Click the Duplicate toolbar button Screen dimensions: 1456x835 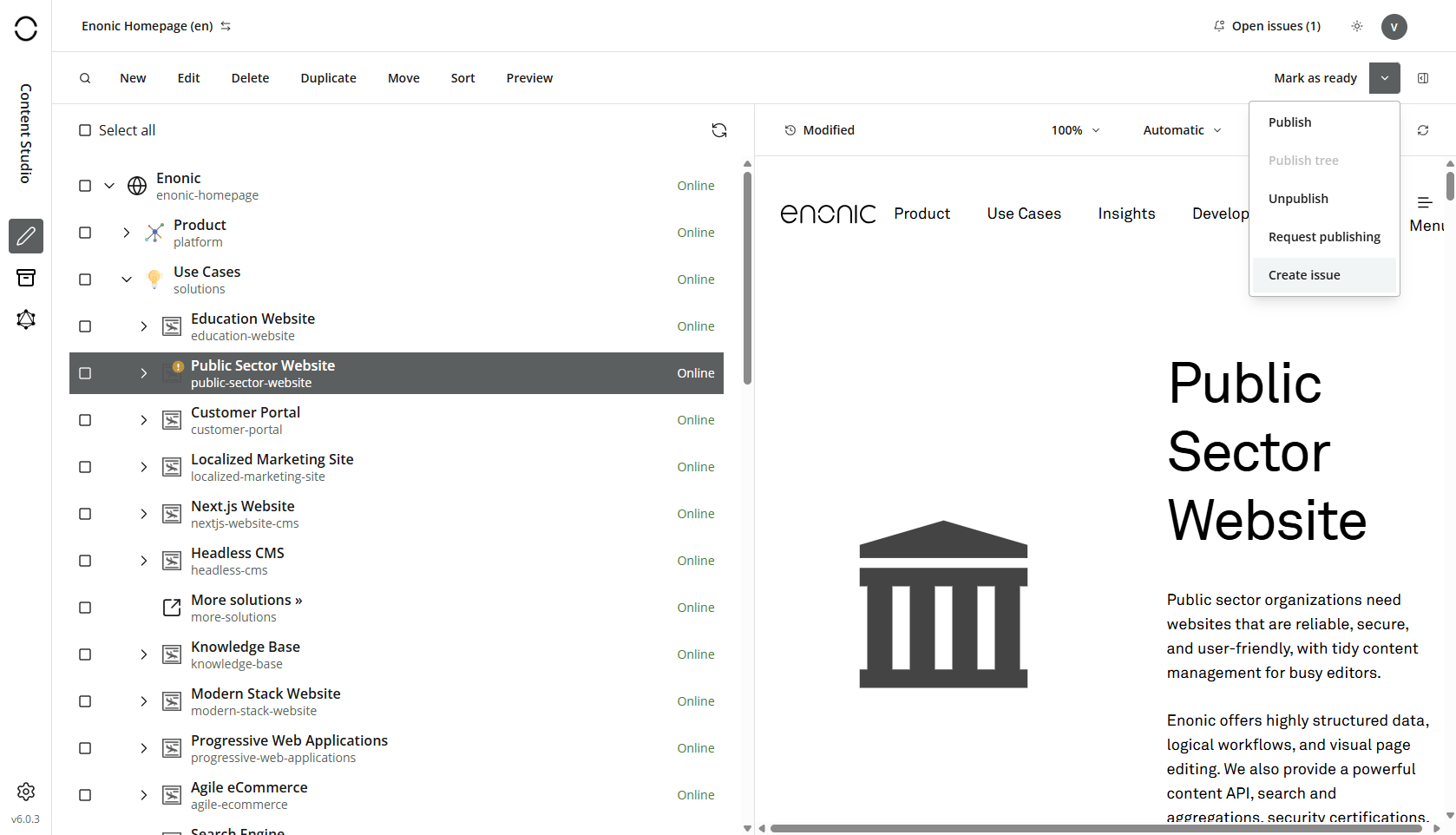tap(328, 78)
